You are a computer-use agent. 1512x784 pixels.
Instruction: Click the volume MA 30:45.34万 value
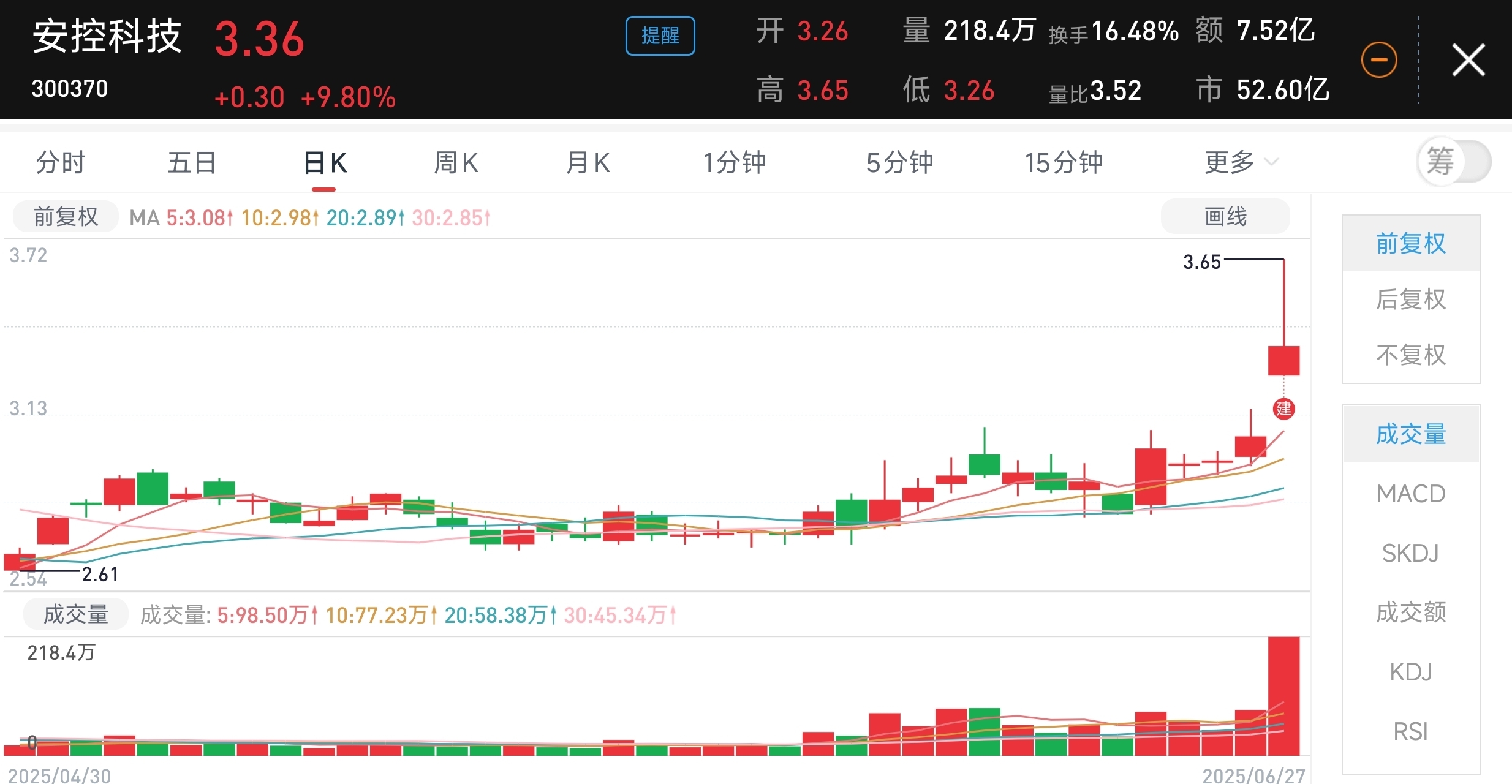(620, 615)
